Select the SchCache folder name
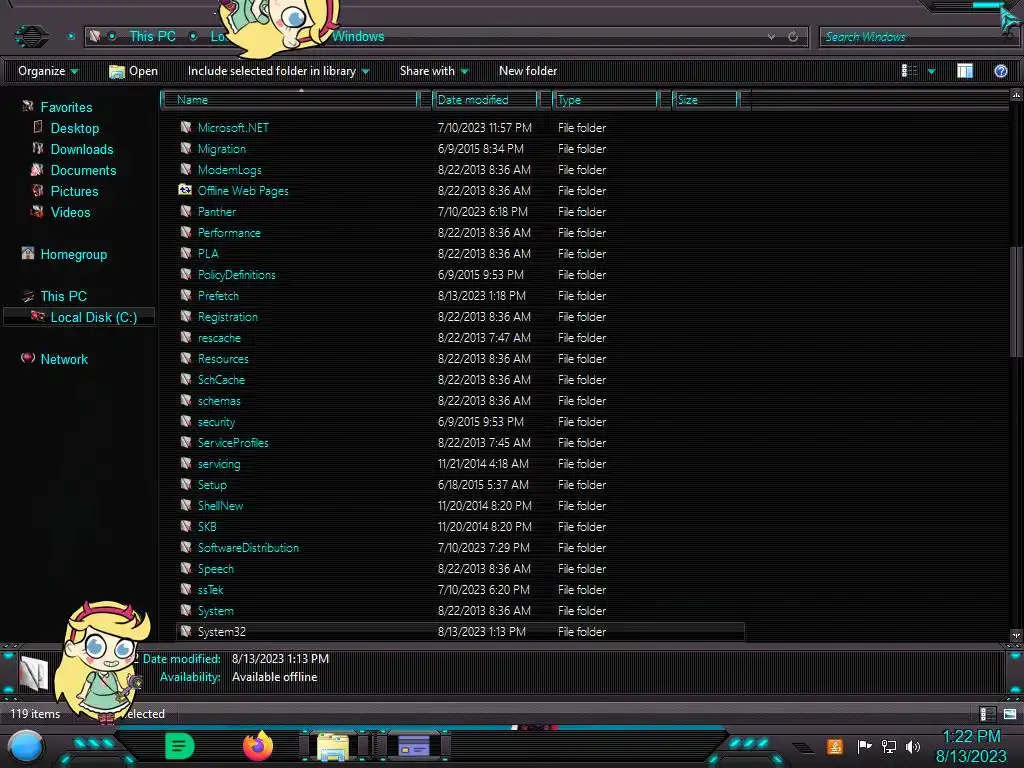Image resolution: width=1024 pixels, height=768 pixels. tap(221, 379)
